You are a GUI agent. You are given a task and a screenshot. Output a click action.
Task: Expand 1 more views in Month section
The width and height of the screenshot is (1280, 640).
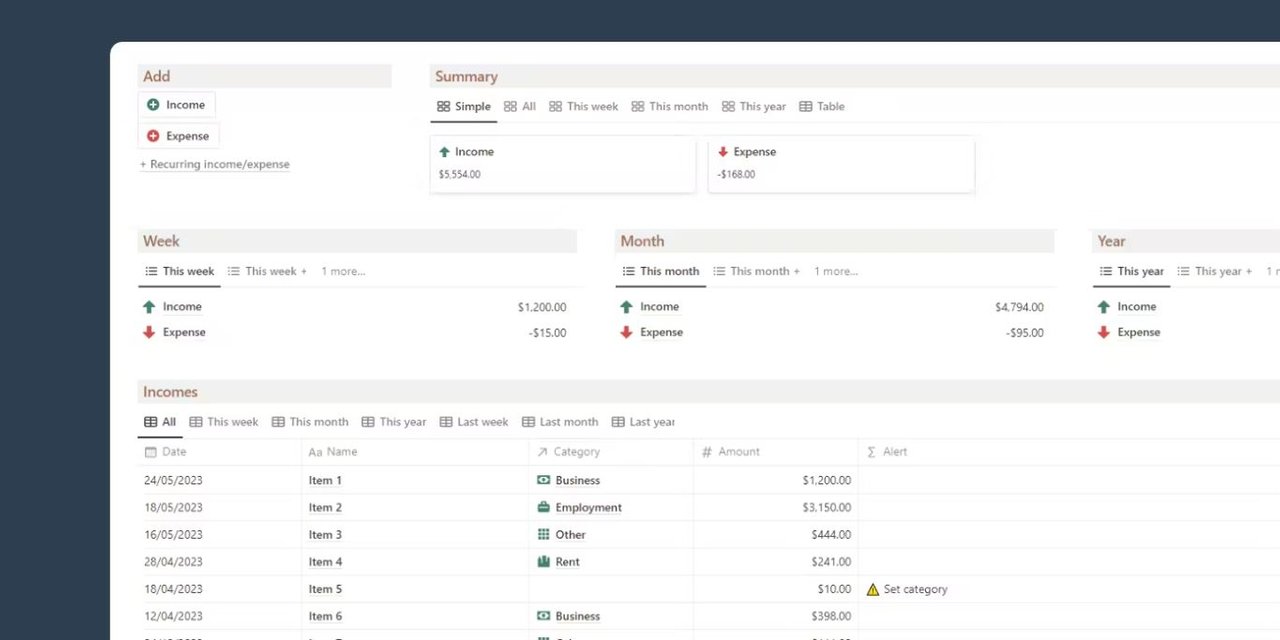click(x=836, y=271)
